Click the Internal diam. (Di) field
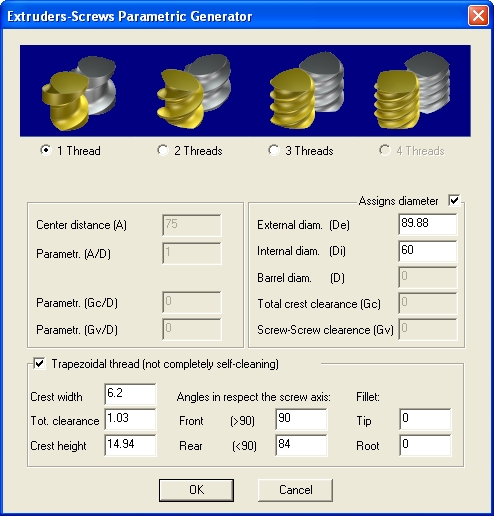Viewport: 494px width, 516px height. click(x=428, y=251)
